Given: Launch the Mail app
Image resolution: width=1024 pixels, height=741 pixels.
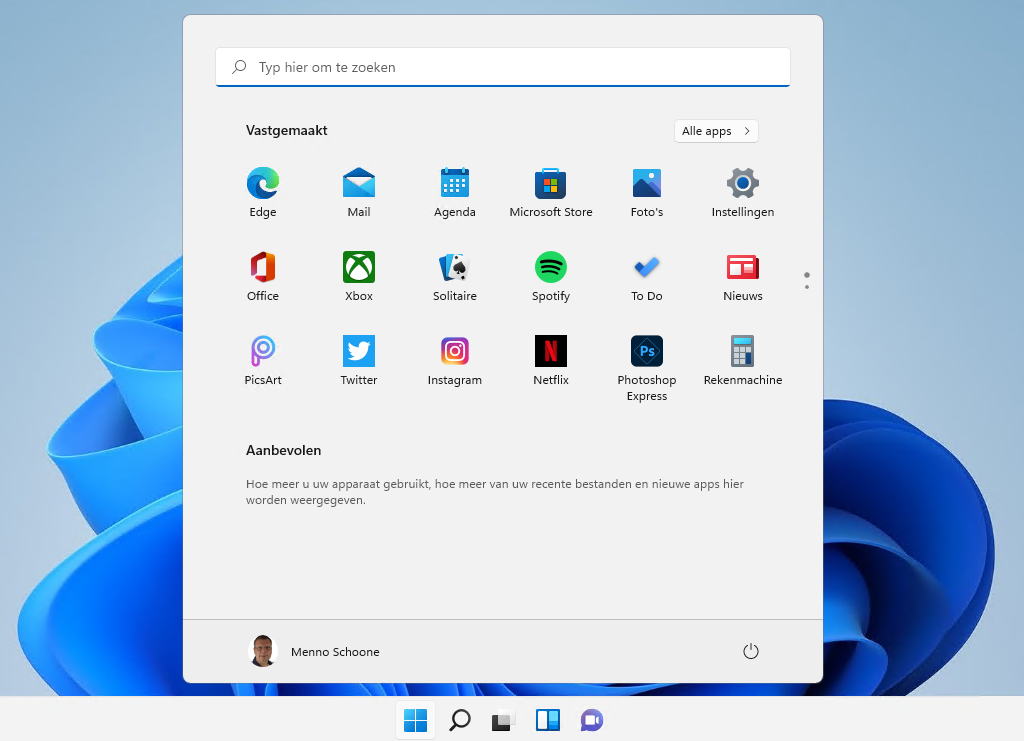Looking at the screenshot, I should (x=359, y=193).
